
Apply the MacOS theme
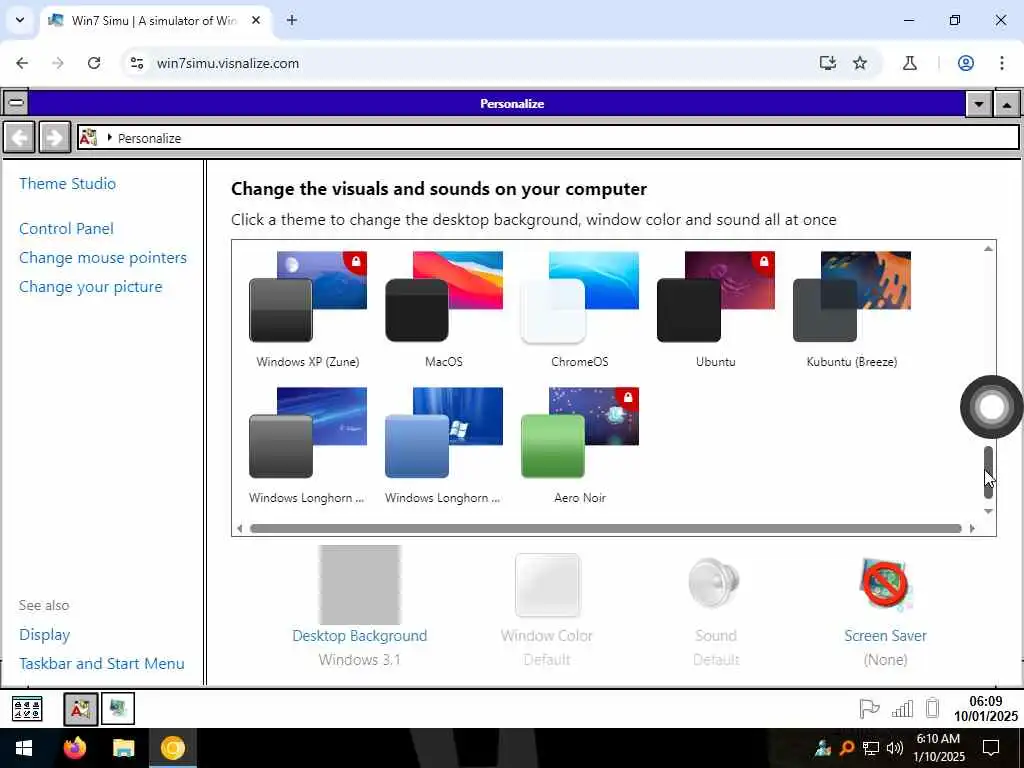click(443, 310)
